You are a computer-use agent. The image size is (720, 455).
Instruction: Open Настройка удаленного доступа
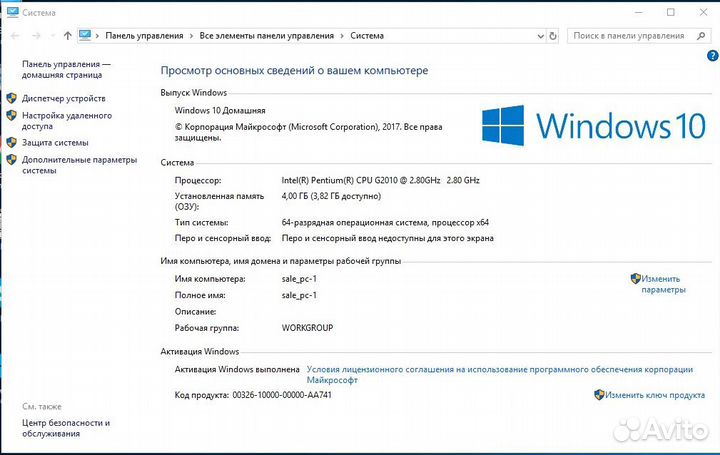click(67, 121)
